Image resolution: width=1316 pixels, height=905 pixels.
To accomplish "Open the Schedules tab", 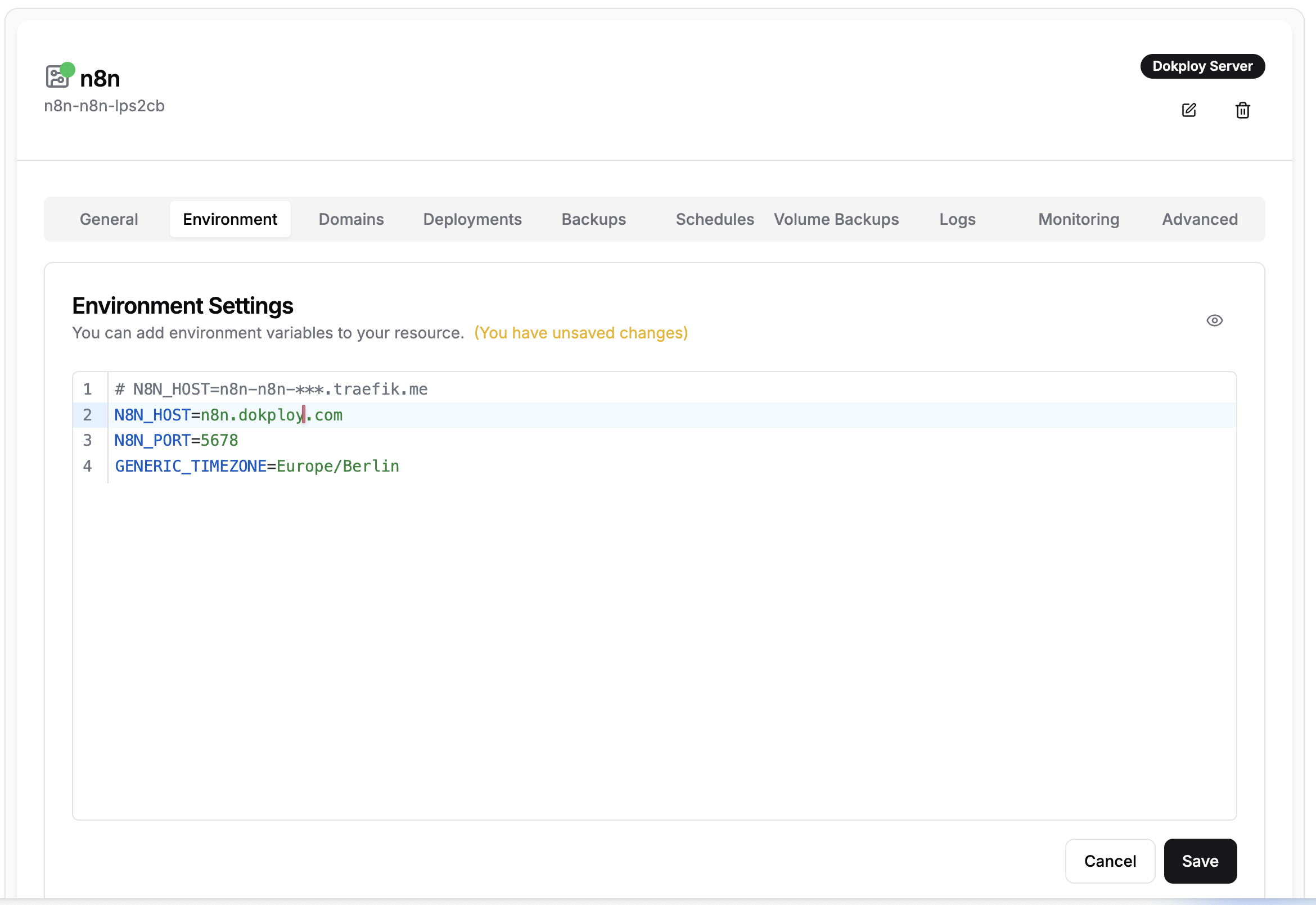I will 715,219.
